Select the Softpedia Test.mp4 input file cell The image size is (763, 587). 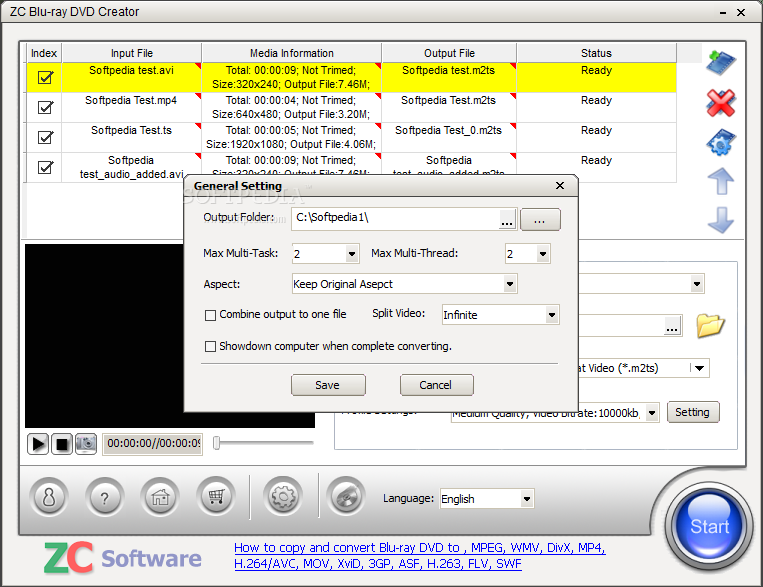131,107
